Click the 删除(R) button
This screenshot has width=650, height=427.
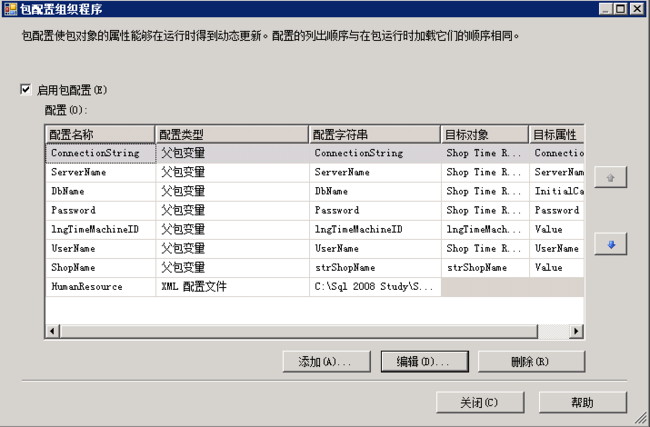(531, 361)
